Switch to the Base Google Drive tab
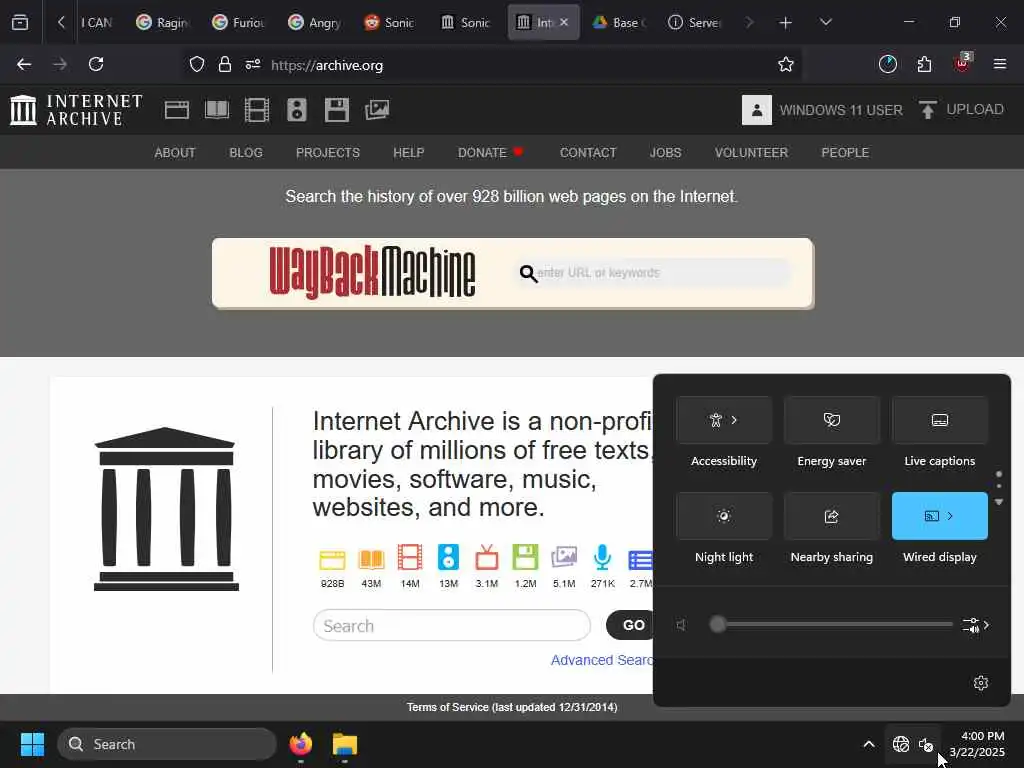1024x768 pixels. pos(619,22)
